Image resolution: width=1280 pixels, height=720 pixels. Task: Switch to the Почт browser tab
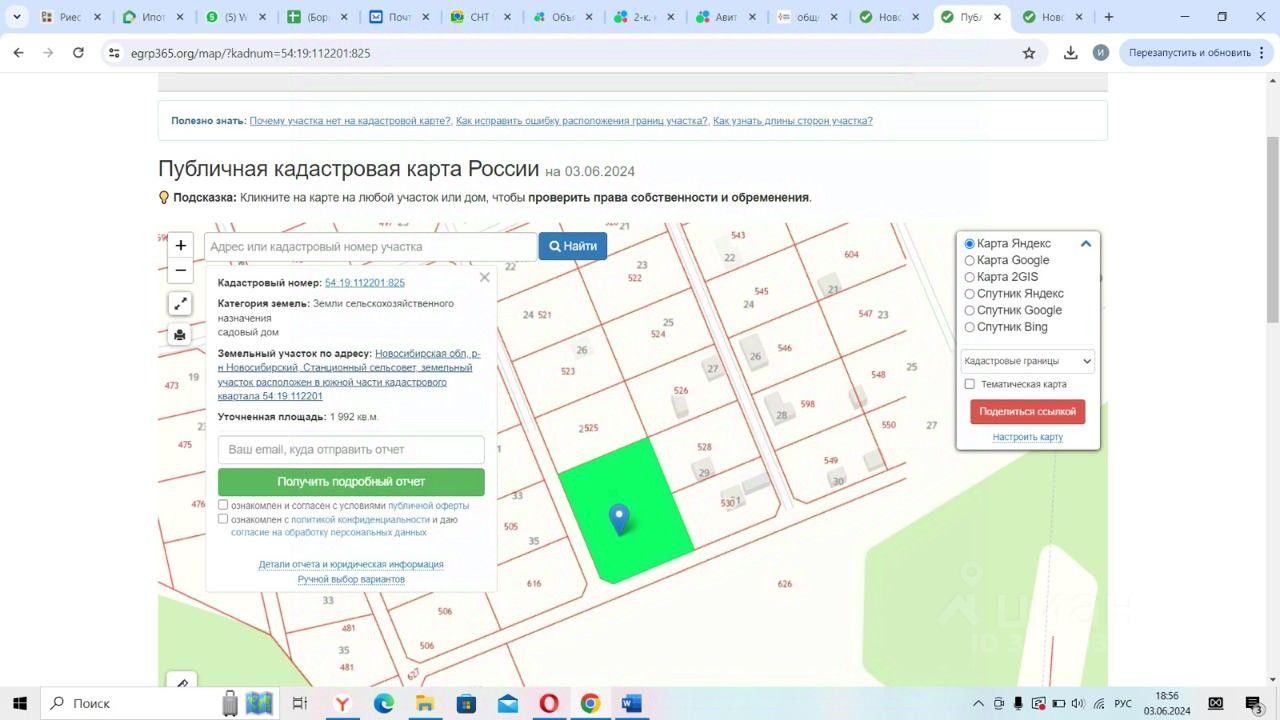400,17
